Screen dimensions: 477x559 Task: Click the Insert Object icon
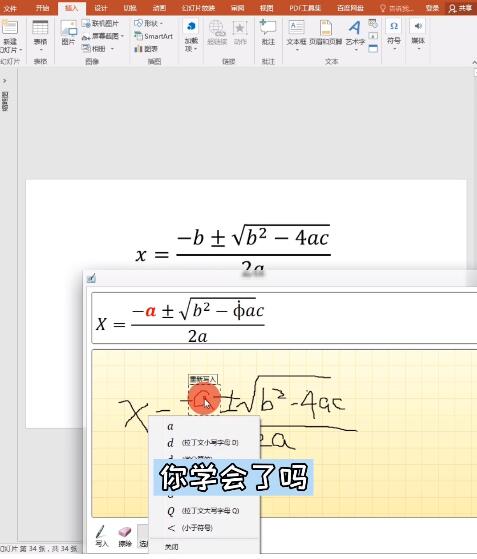click(373, 48)
